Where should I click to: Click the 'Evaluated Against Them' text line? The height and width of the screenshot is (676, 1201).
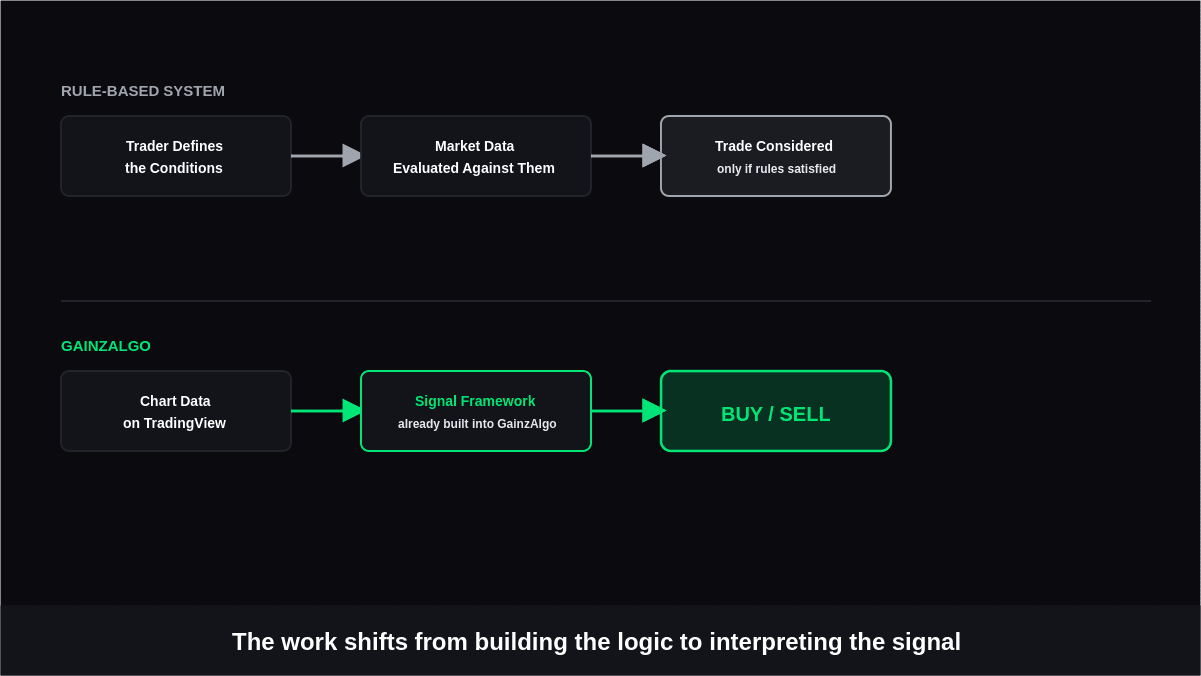click(x=474, y=168)
